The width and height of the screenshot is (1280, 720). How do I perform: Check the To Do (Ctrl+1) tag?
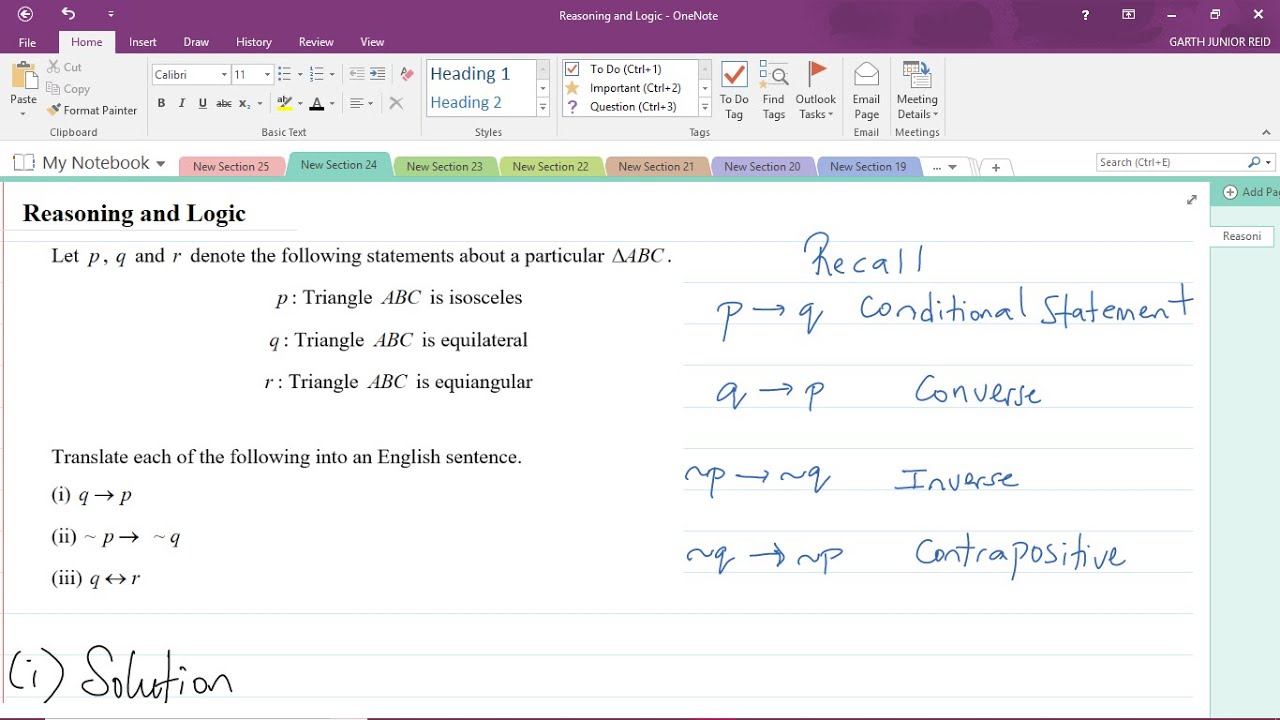[x=627, y=69]
